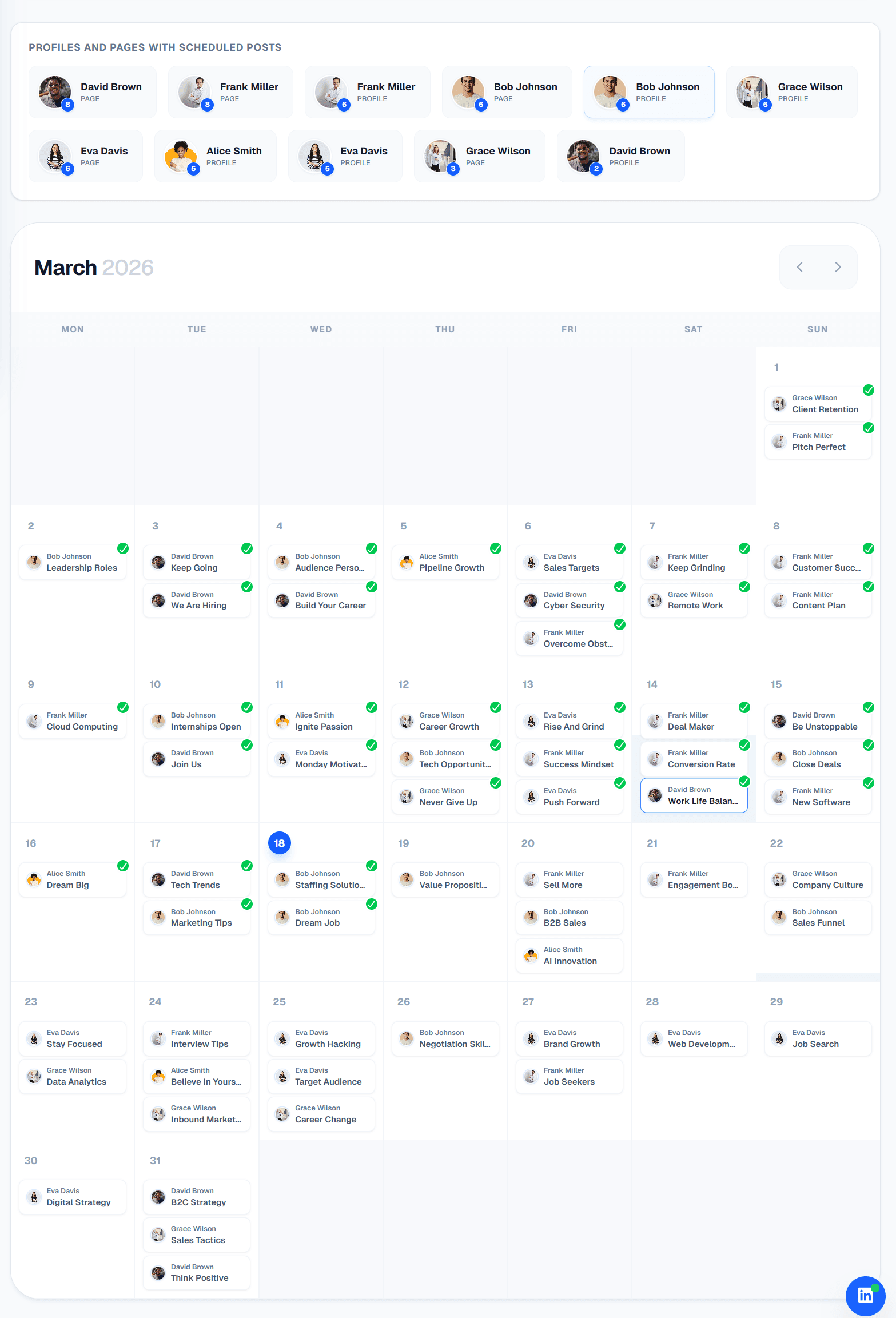Open the Pitch Perfect post

point(818,441)
